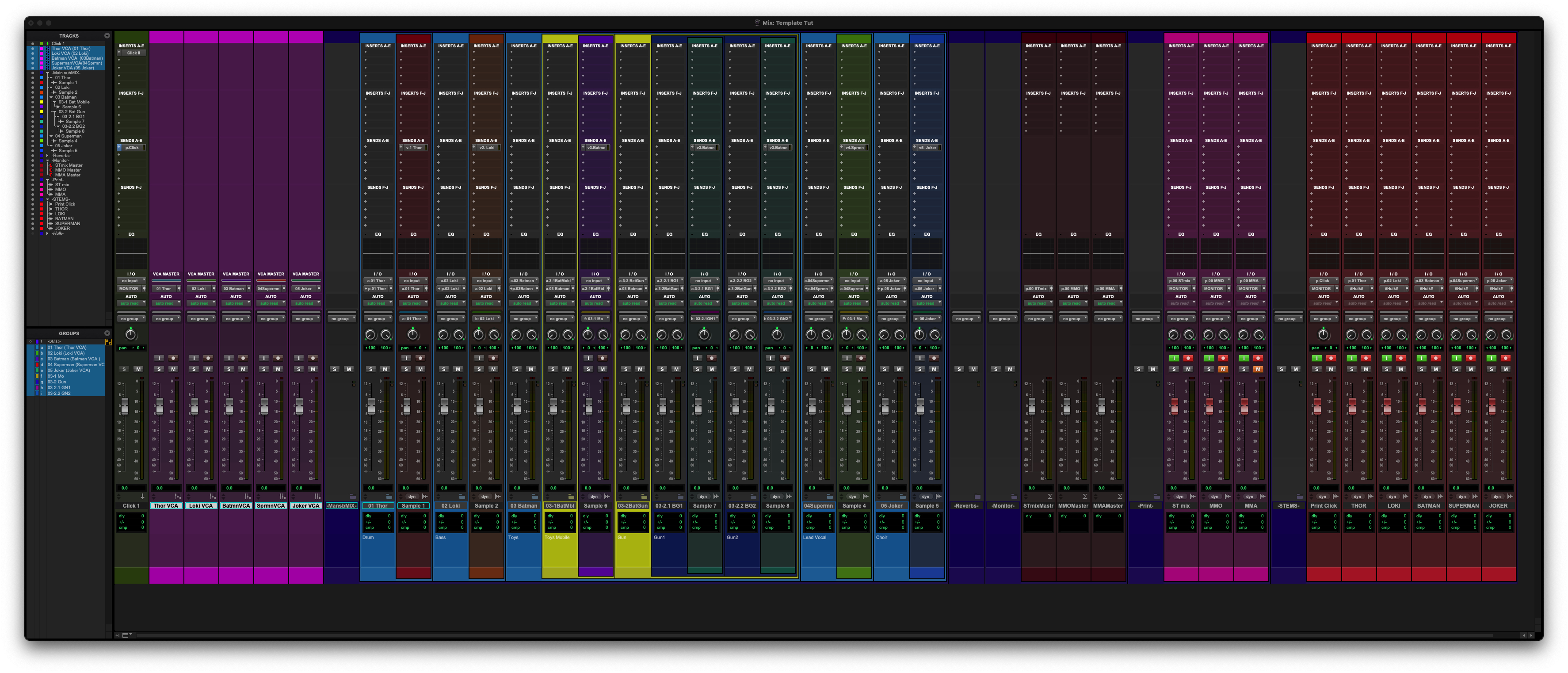Expand the -Reverbs- folder in track list

[x=47, y=155]
